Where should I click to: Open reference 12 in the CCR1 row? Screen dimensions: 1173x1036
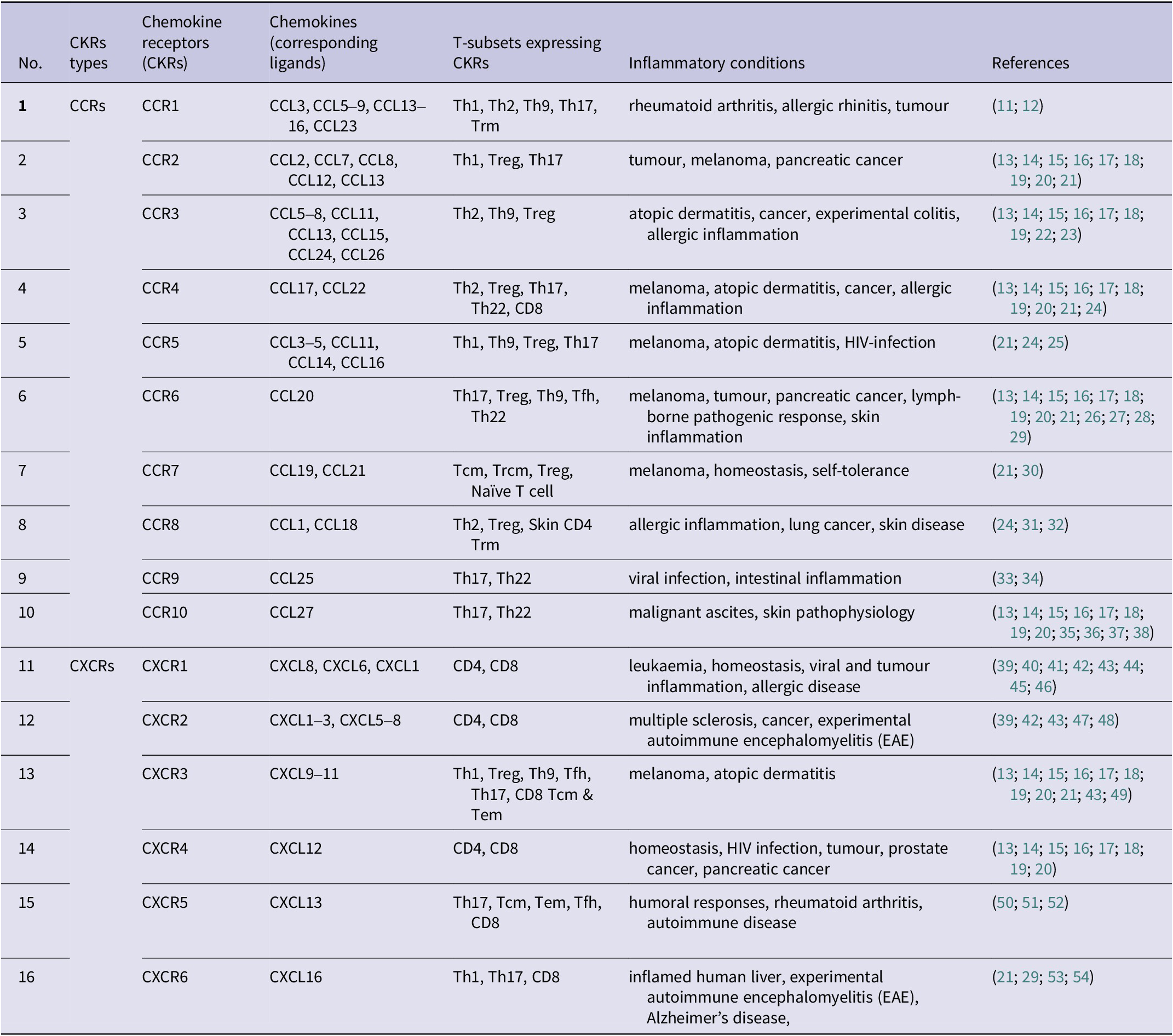(1030, 106)
